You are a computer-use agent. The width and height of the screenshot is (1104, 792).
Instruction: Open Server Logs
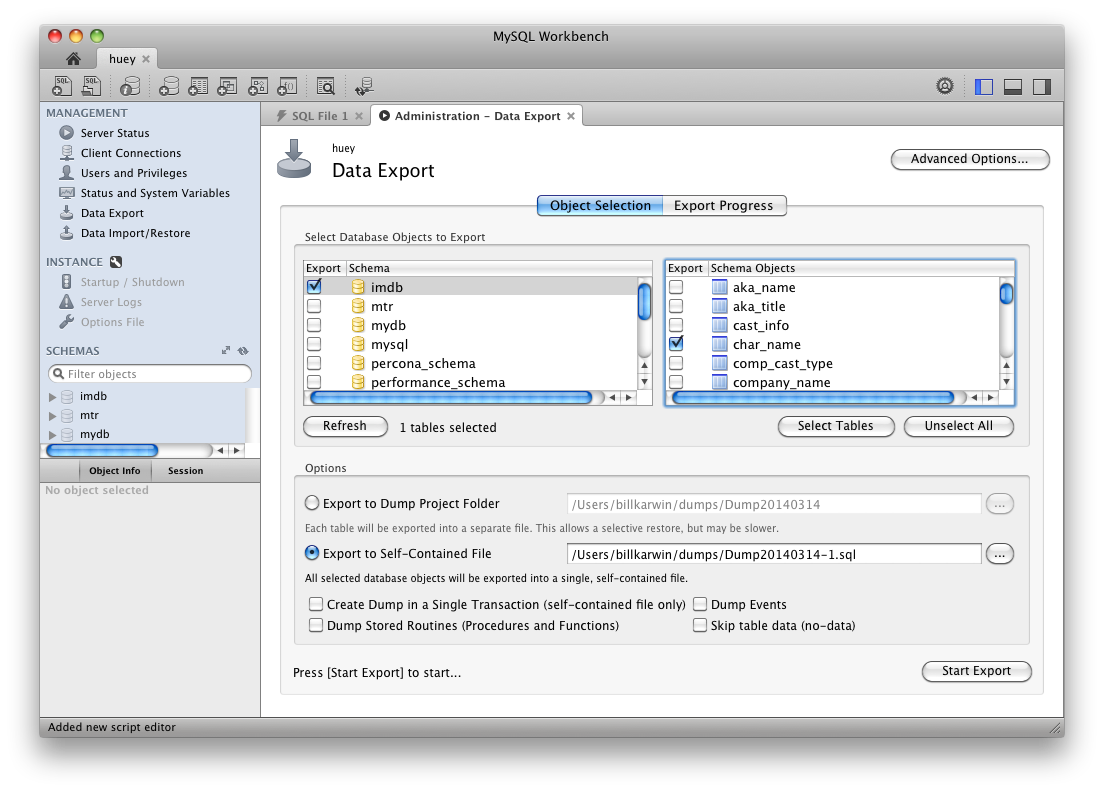click(x=111, y=302)
